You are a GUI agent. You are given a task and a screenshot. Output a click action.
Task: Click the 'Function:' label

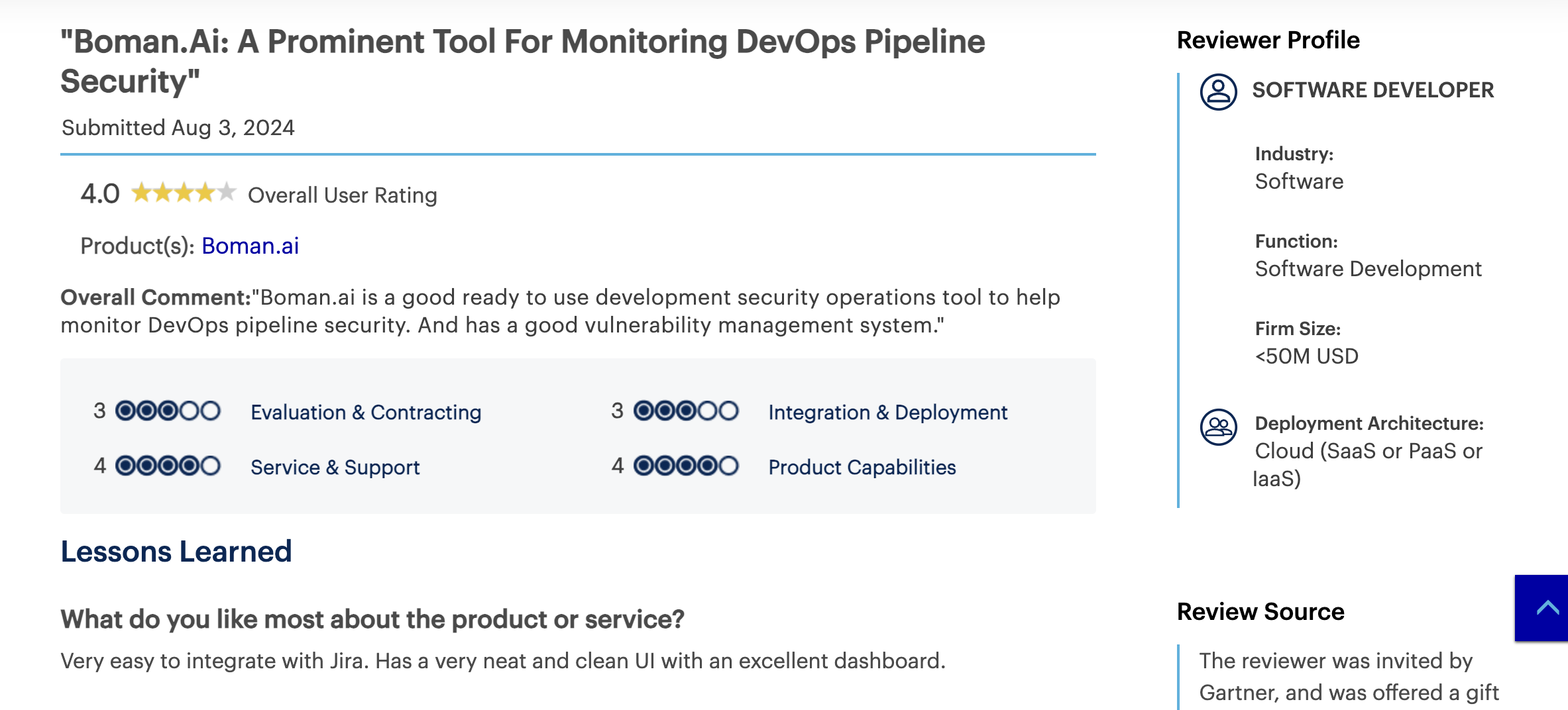coord(1296,241)
